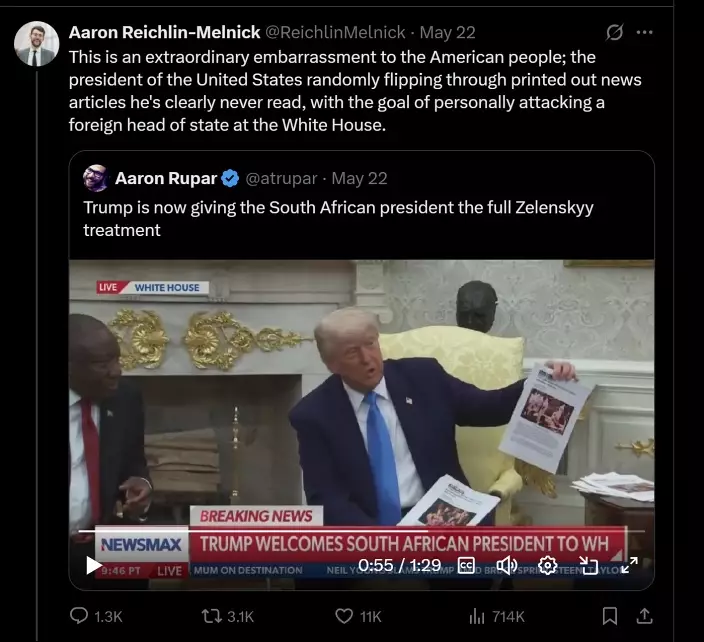Open the video settings gear
This screenshot has width=704, height=642.
point(548,565)
